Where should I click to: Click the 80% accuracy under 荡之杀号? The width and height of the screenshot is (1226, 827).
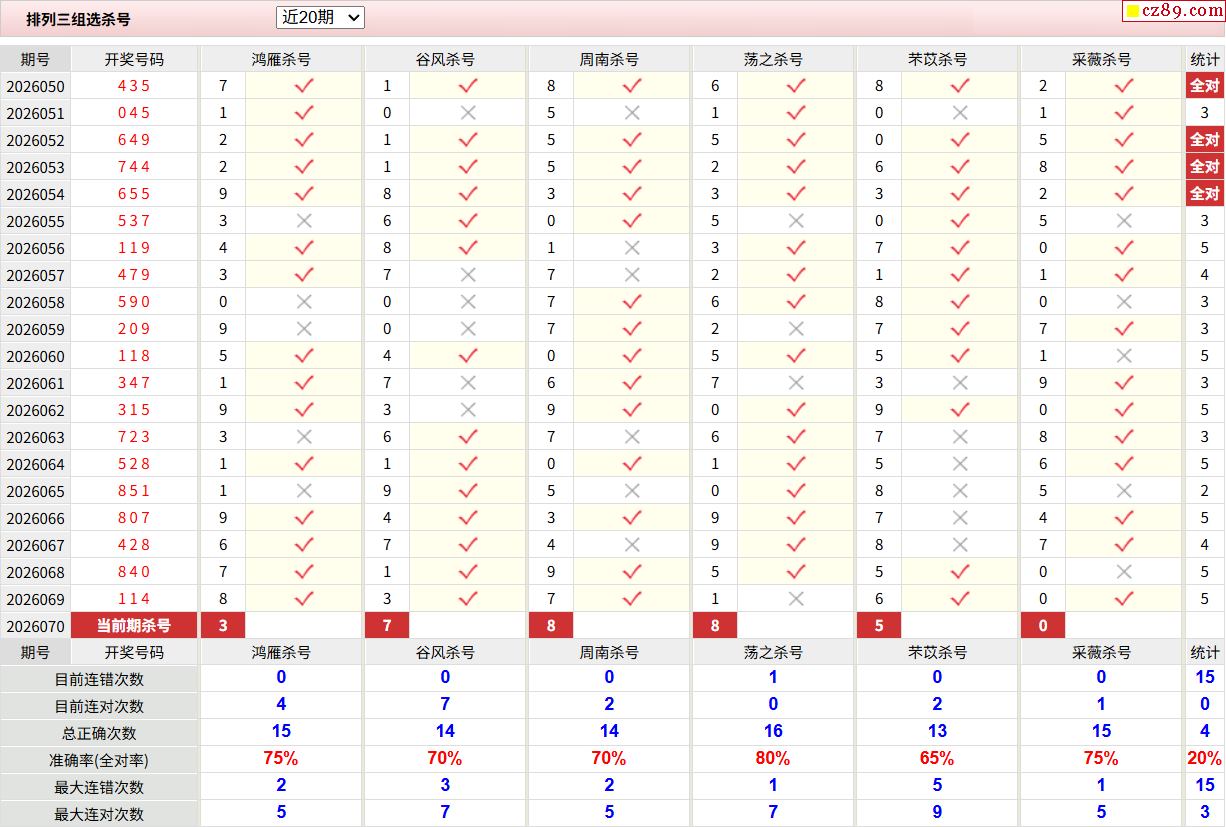coord(773,759)
